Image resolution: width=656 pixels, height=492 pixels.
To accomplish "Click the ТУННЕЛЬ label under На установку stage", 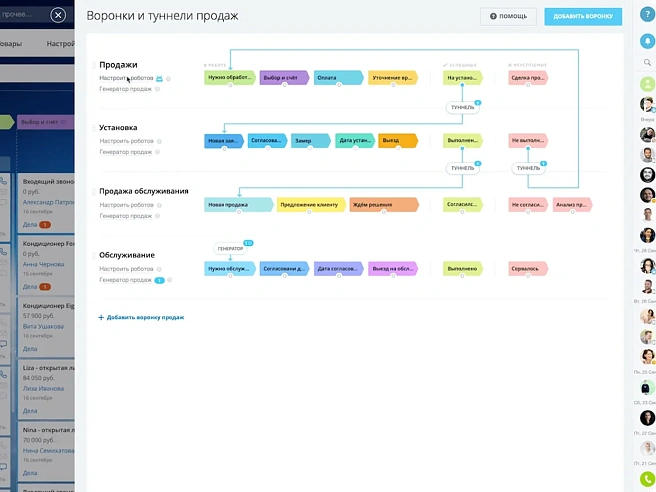I will coord(462,105).
